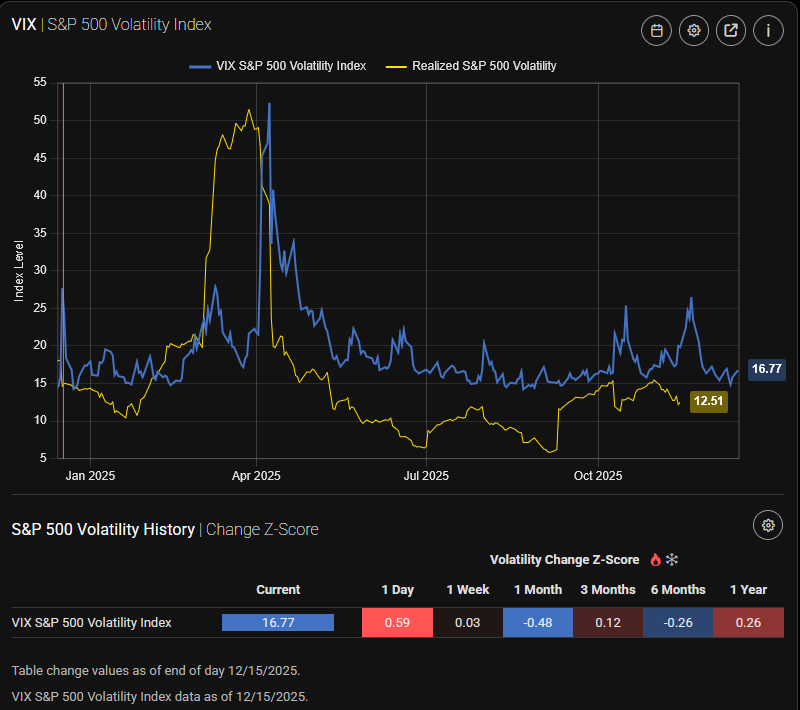Click the yellow 12.51 value label
800x710 pixels.
pyautogui.click(x=708, y=401)
